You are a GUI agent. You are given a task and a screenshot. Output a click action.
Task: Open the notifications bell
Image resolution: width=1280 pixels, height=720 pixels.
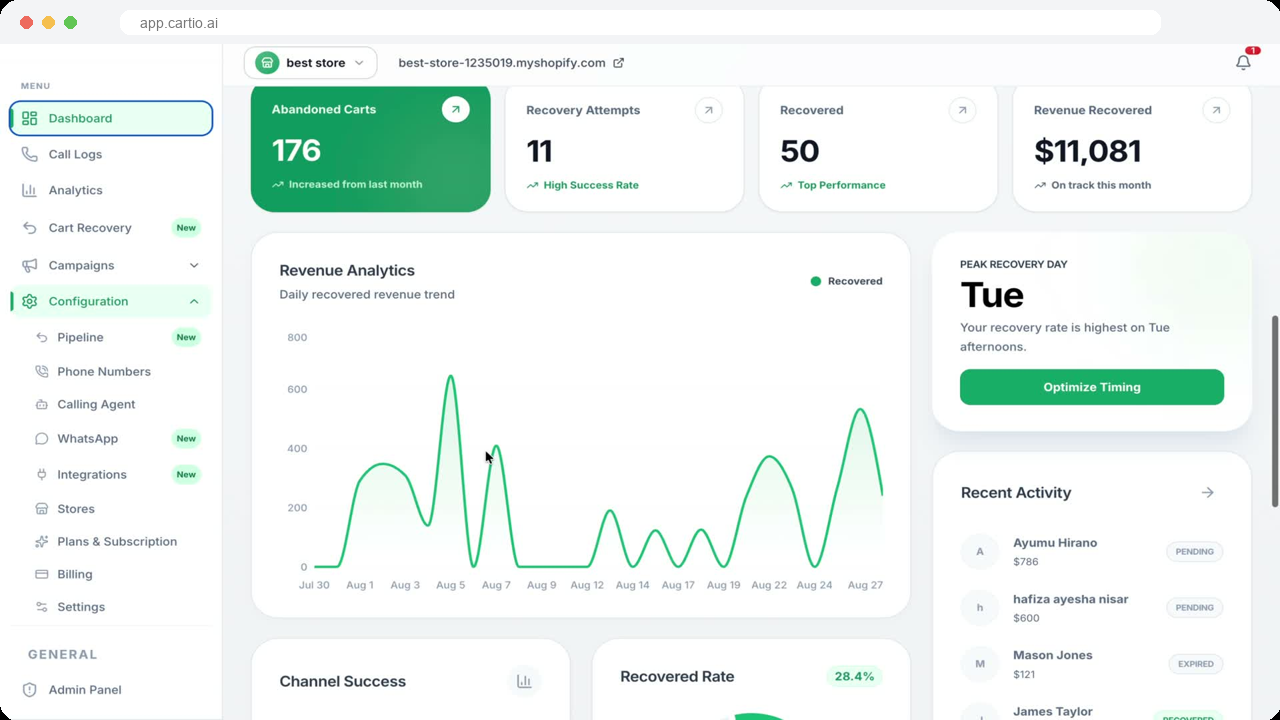click(1243, 62)
